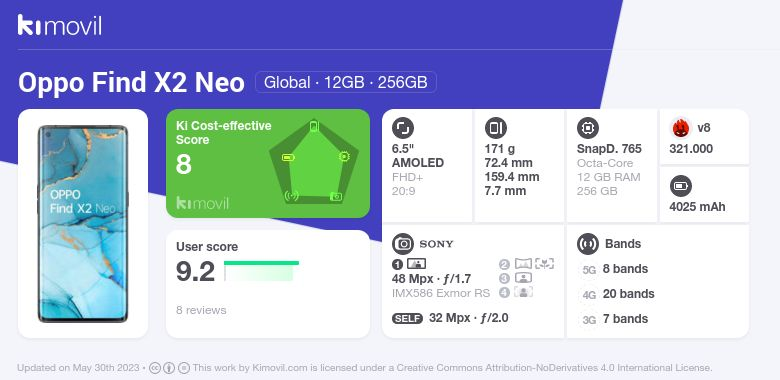Click the phone dimensions icon above 171 g
The width and height of the screenshot is (780, 380).
click(495, 128)
